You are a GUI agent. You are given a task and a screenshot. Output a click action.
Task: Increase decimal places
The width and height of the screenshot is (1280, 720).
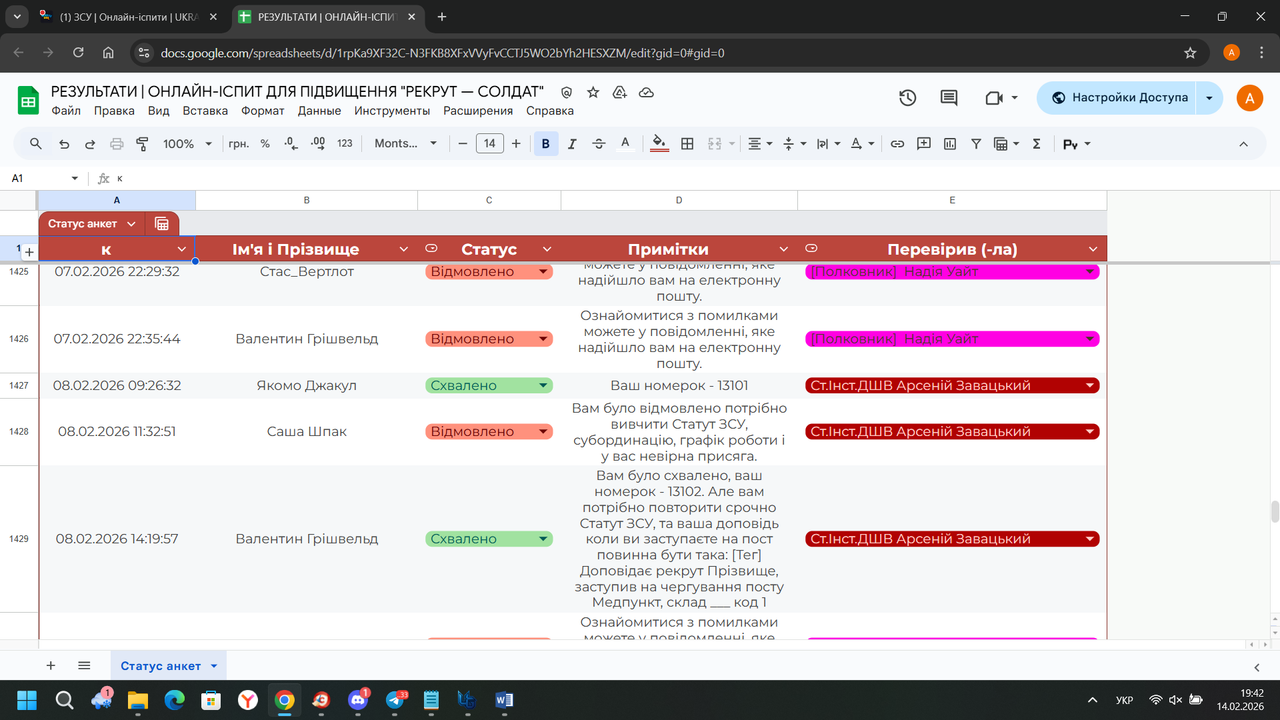(318, 144)
